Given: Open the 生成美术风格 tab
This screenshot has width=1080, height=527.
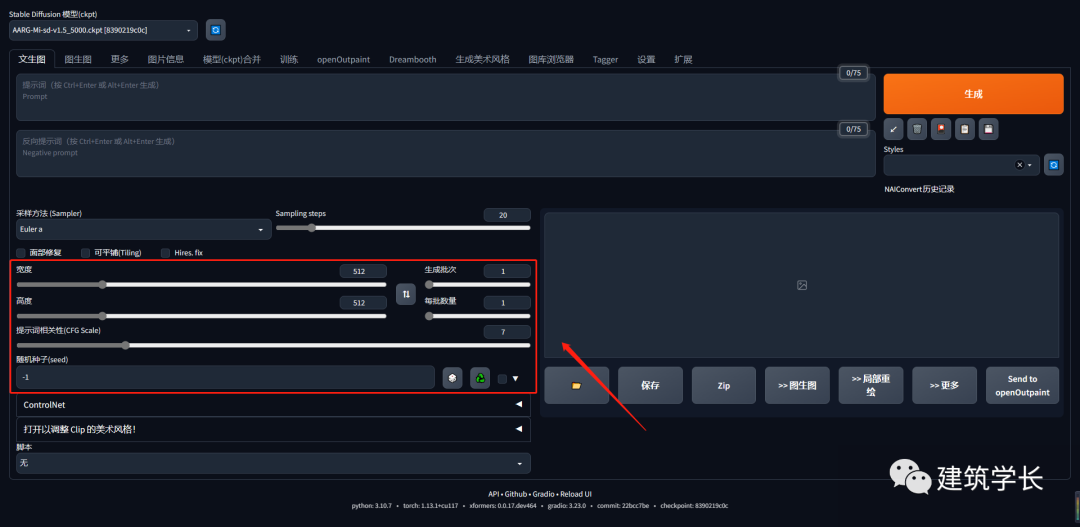Looking at the screenshot, I should point(482,59).
